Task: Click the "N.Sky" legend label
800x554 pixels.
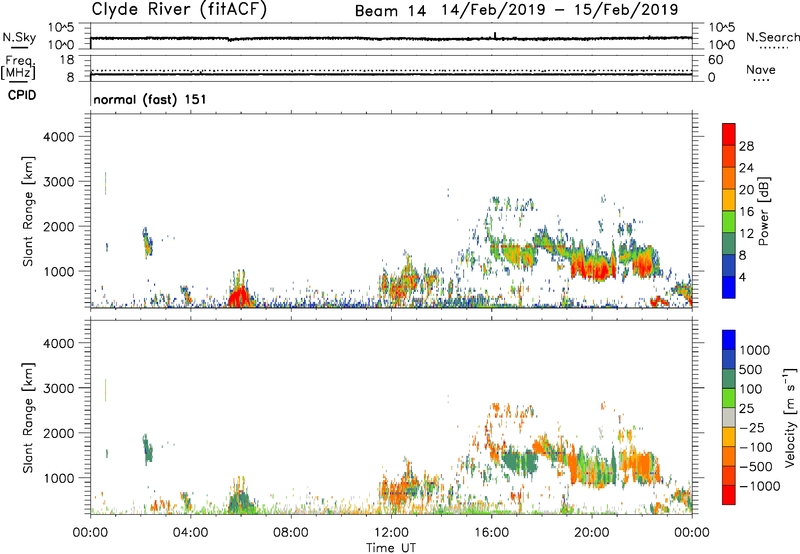Action: pyautogui.click(x=19, y=37)
